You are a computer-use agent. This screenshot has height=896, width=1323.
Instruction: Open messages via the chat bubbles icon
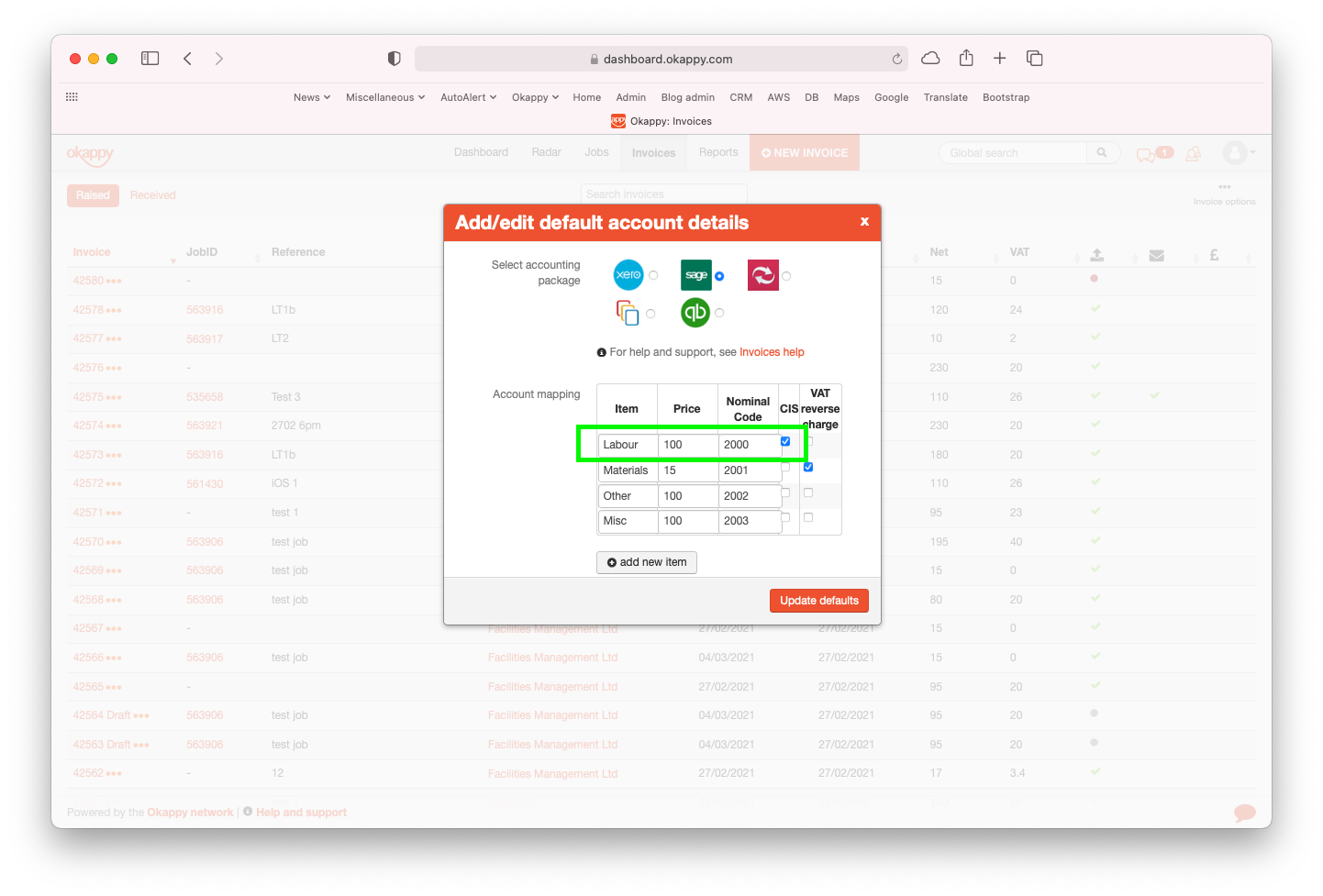click(1146, 156)
